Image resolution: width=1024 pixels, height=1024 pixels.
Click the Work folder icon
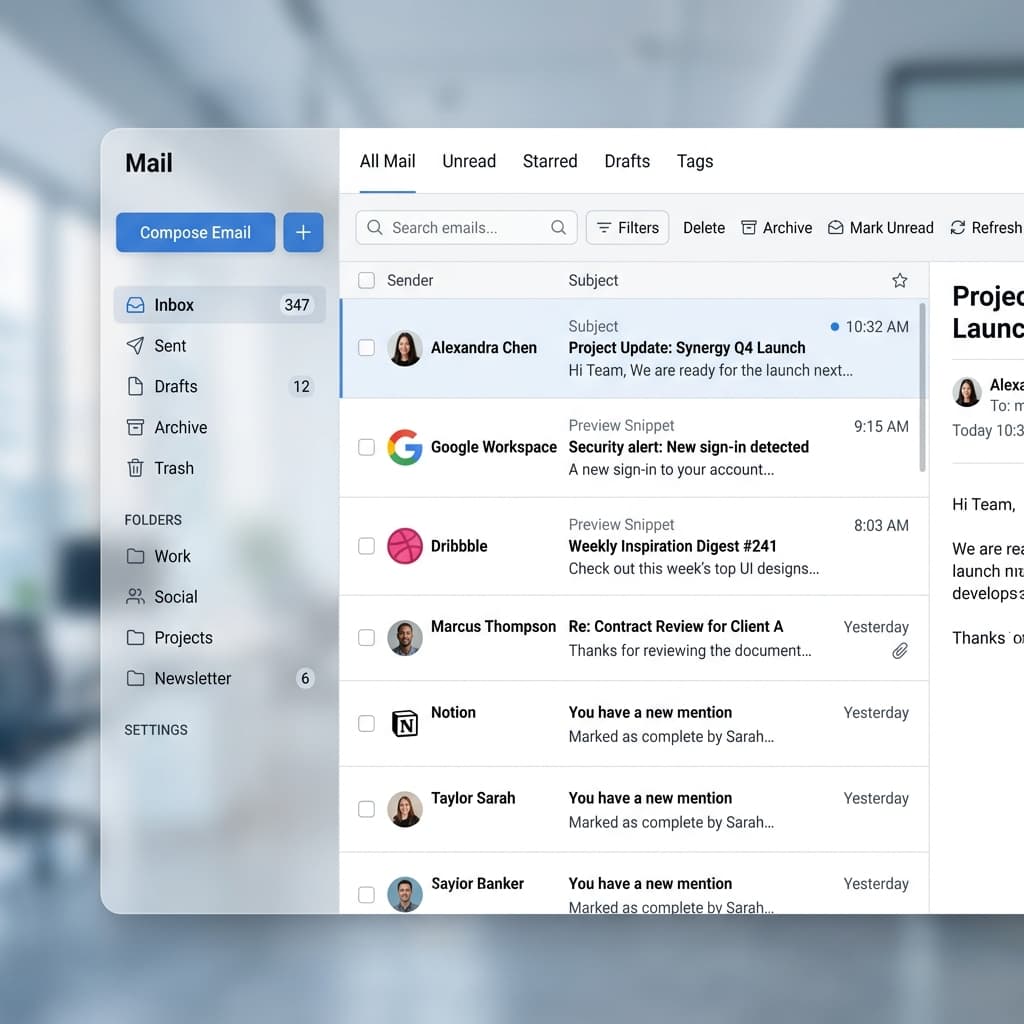(x=135, y=556)
